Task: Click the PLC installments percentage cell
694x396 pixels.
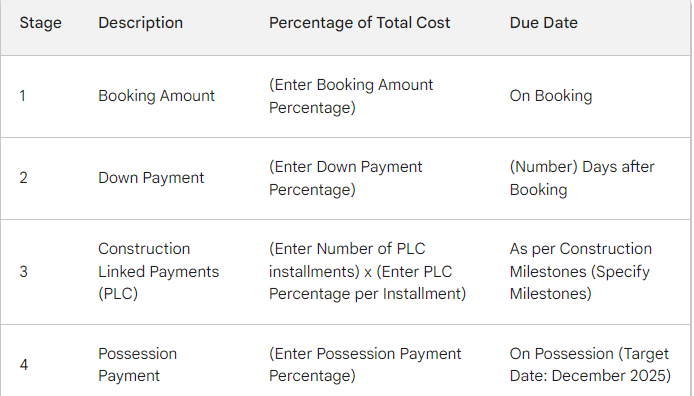Action: [x=367, y=271]
